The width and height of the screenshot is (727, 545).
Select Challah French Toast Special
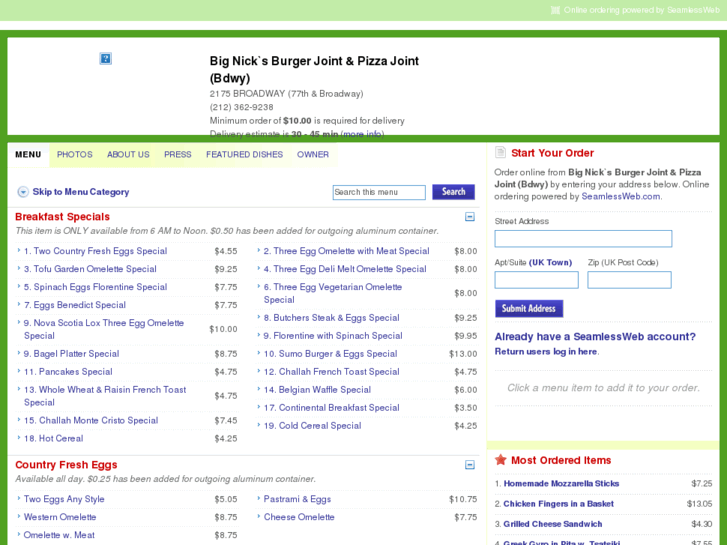coord(332,372)
